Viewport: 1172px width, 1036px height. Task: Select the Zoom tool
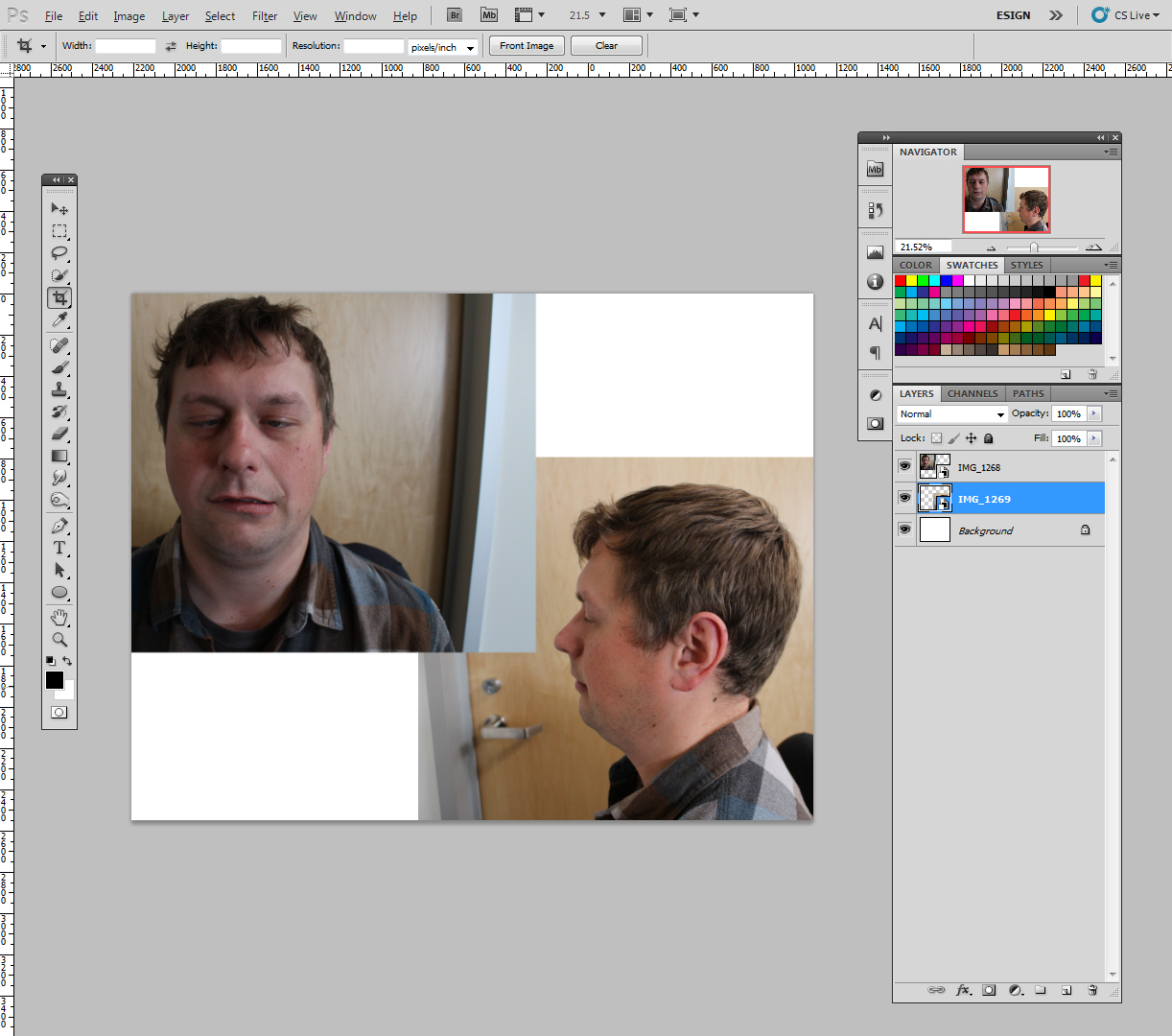tap(59, 640)
